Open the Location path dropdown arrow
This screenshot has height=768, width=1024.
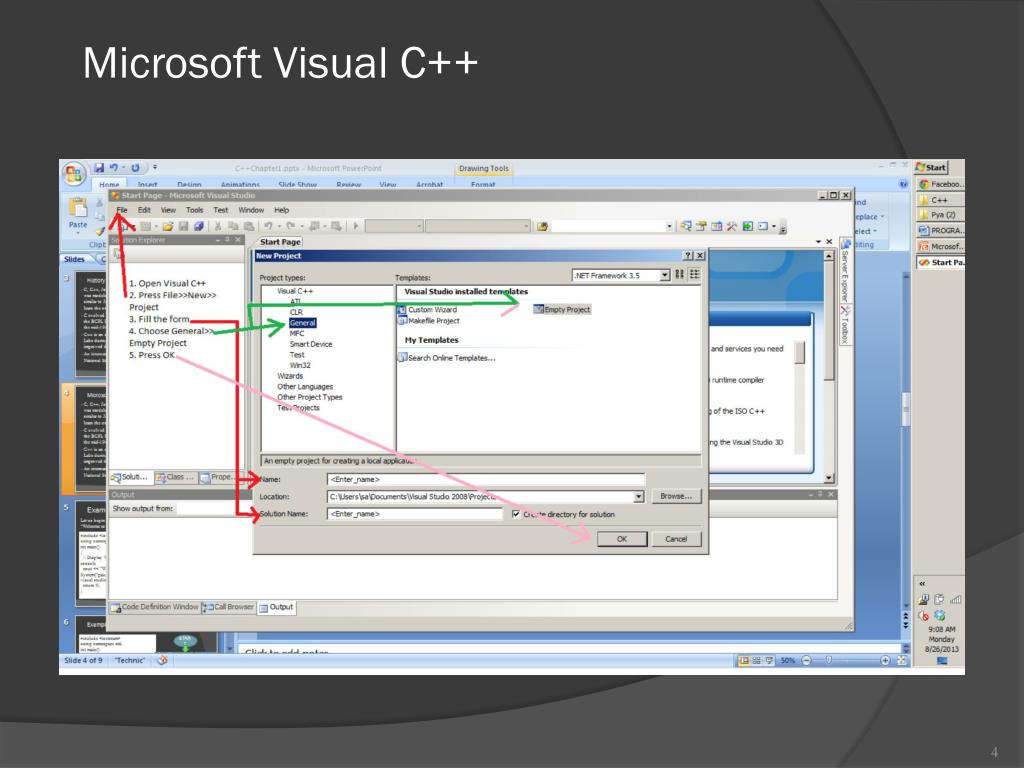pos(638,497)
